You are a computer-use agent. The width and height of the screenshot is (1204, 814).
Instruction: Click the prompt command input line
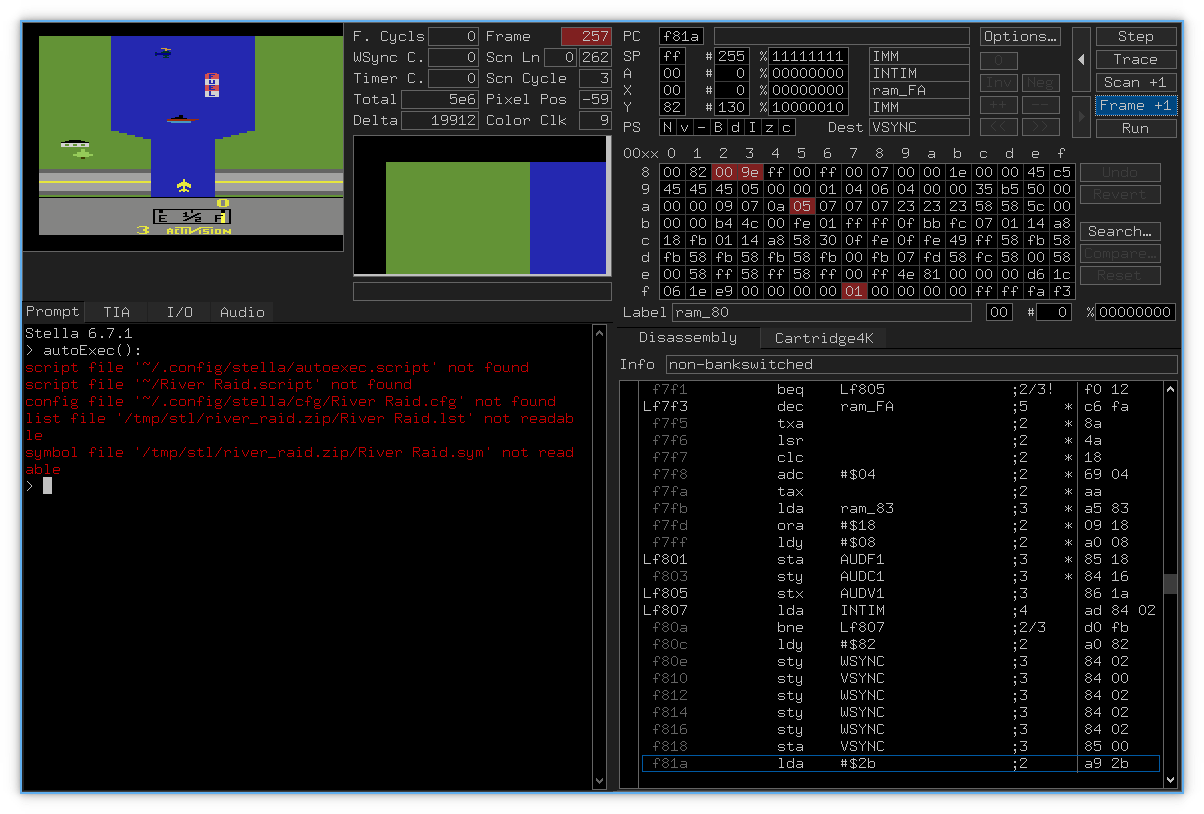point(307,486)
